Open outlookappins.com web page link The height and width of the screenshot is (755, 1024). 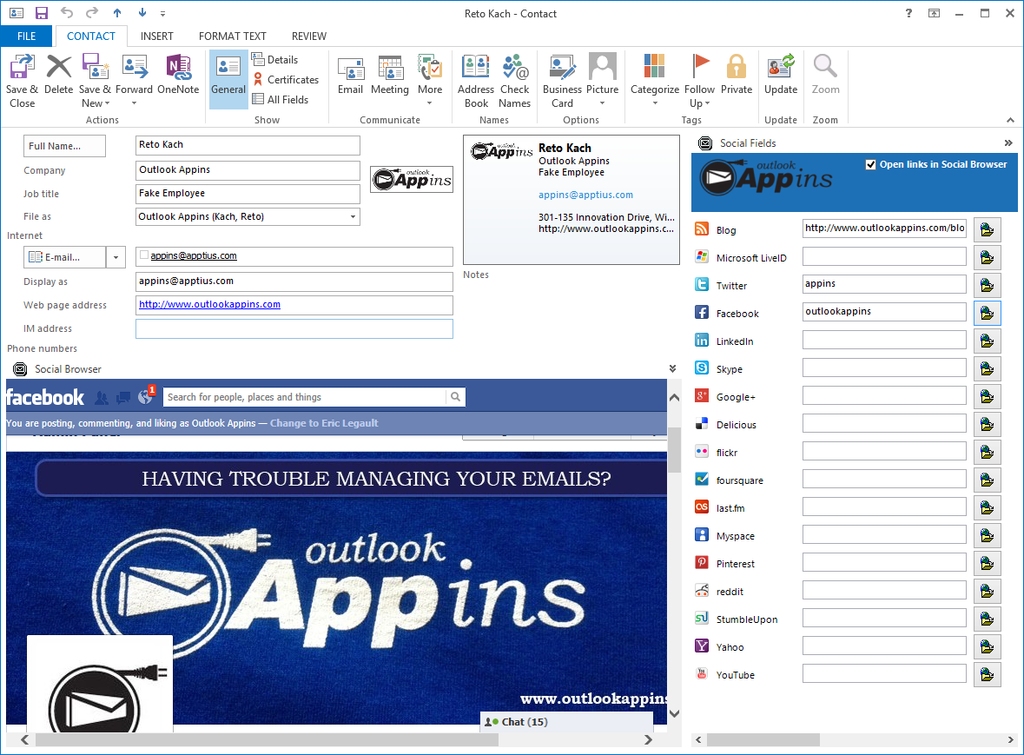point(210,304)
